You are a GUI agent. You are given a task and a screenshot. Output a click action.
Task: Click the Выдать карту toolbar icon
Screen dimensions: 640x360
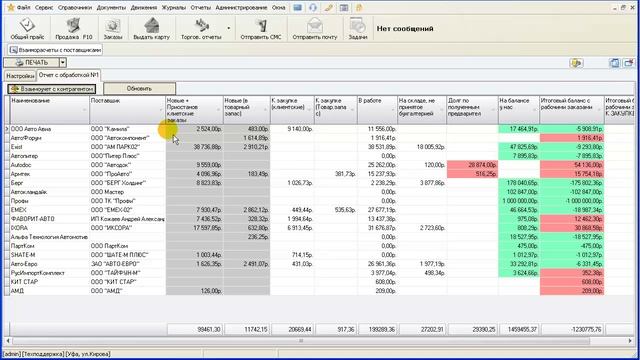point(151,29)
